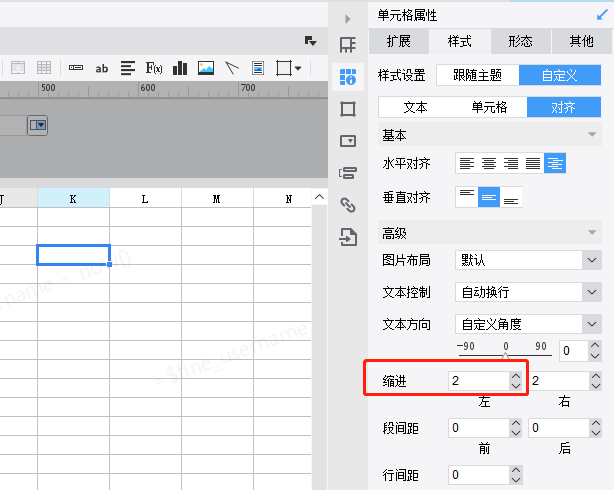Set horizontal alignment to center
The image size is (614, 490).
489,163
